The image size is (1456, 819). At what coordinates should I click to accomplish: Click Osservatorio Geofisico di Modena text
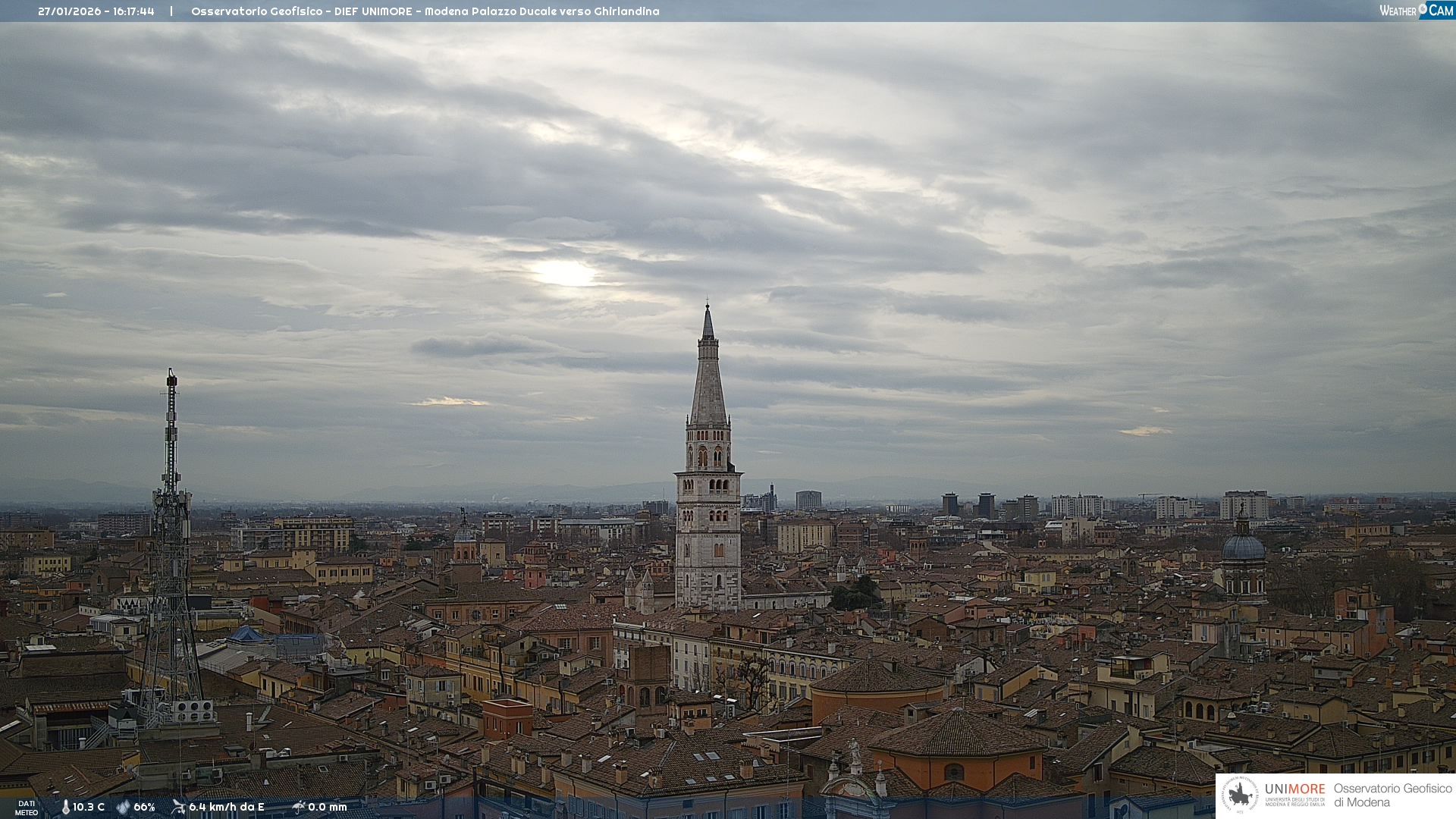tap(1392, 795)
